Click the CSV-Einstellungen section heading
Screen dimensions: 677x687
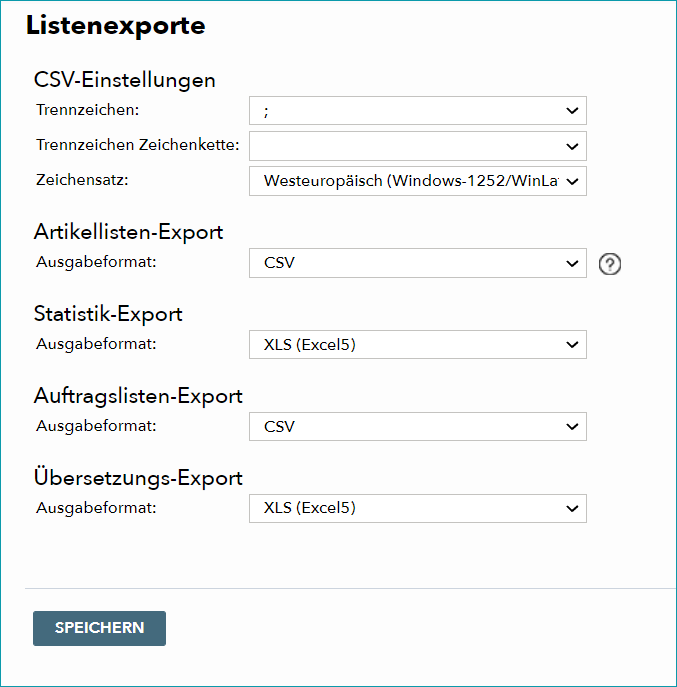pyautogui.click(x=125, y=80)
